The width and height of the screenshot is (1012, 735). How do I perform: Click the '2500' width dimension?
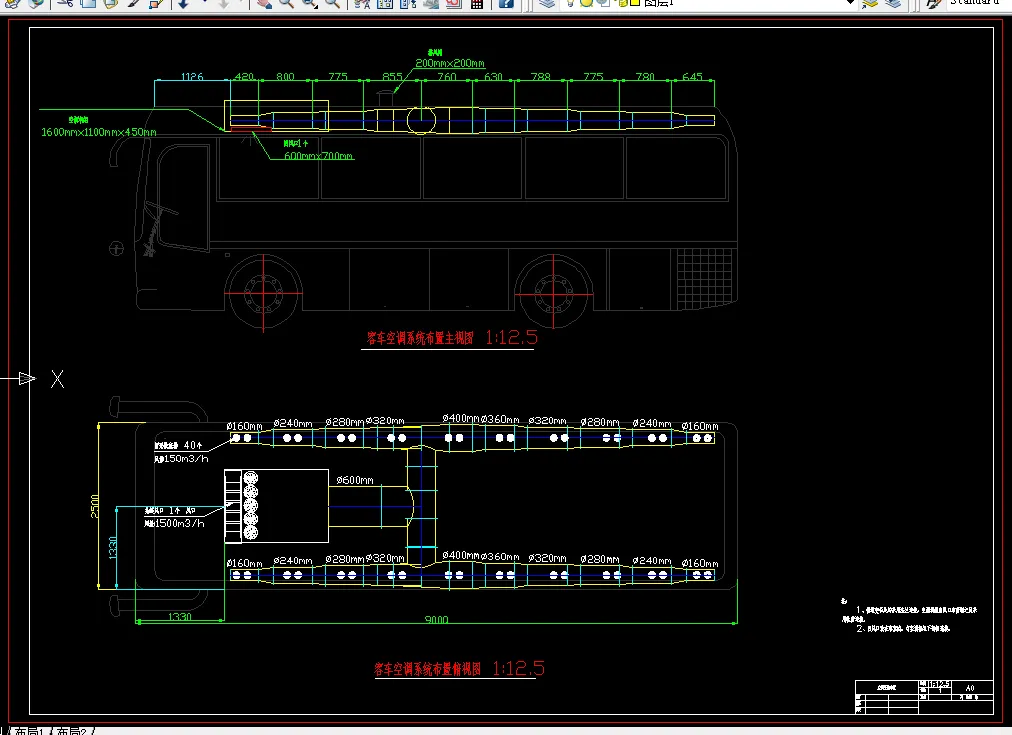tap(95, 506)
